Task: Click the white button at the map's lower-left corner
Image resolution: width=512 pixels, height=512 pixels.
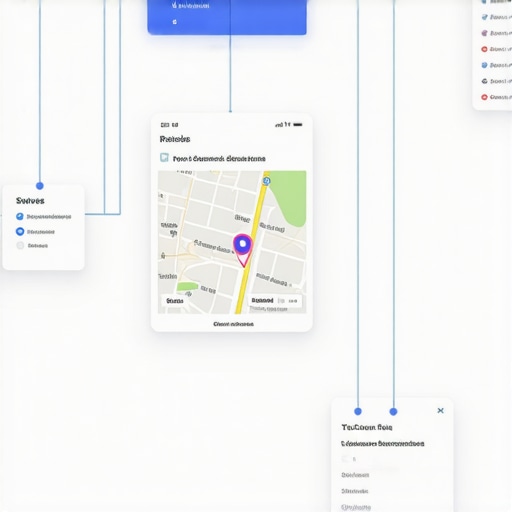Action: point(174,301)
